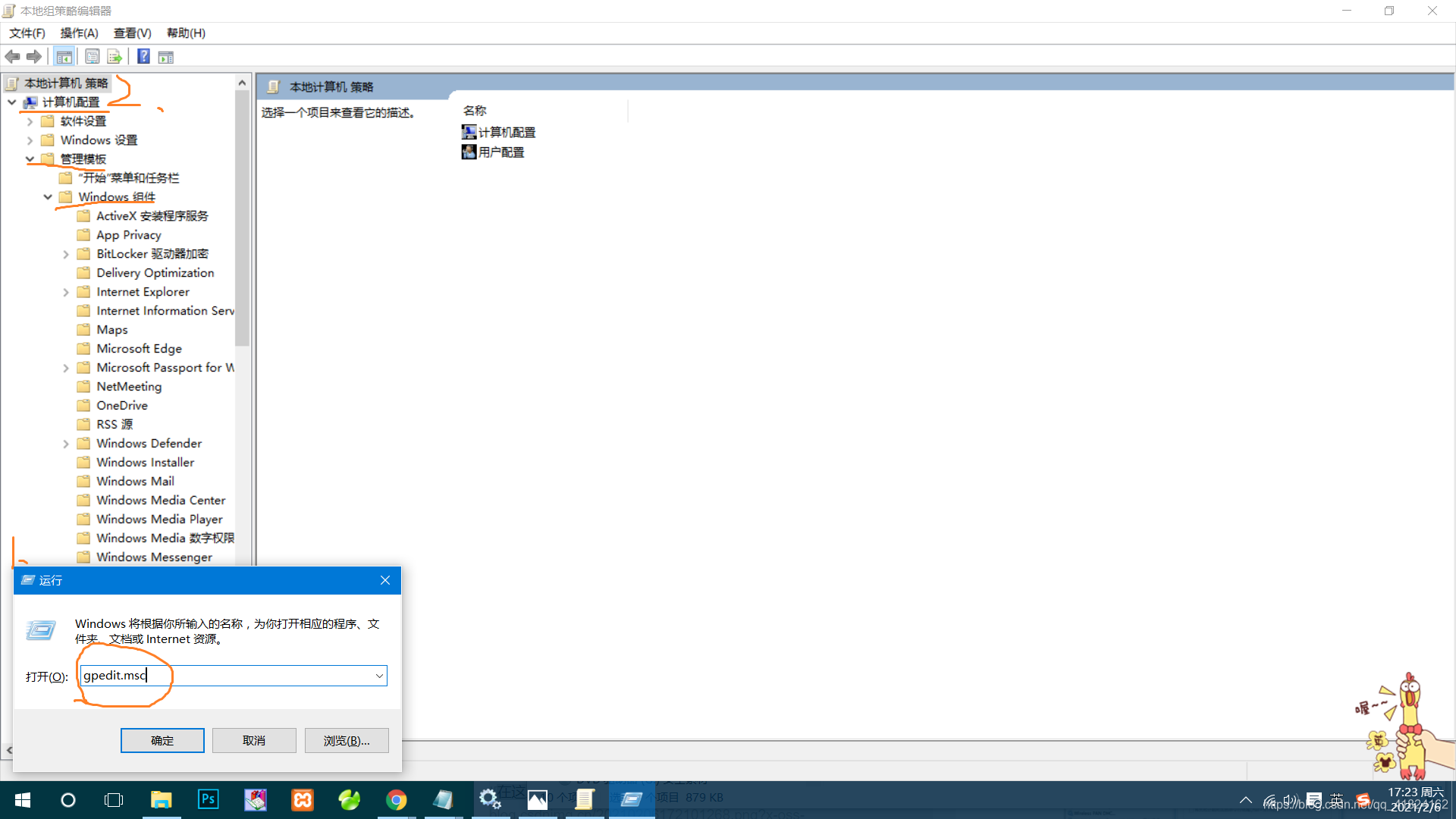
Task: Open Task View on the taskbar
Action: tap(114, 800)
